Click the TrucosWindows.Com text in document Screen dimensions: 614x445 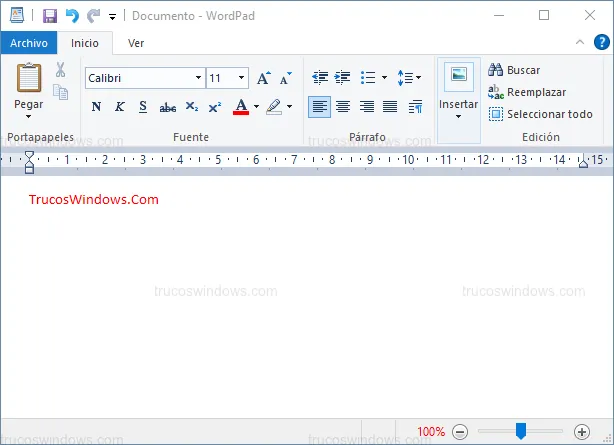(92, 199)
